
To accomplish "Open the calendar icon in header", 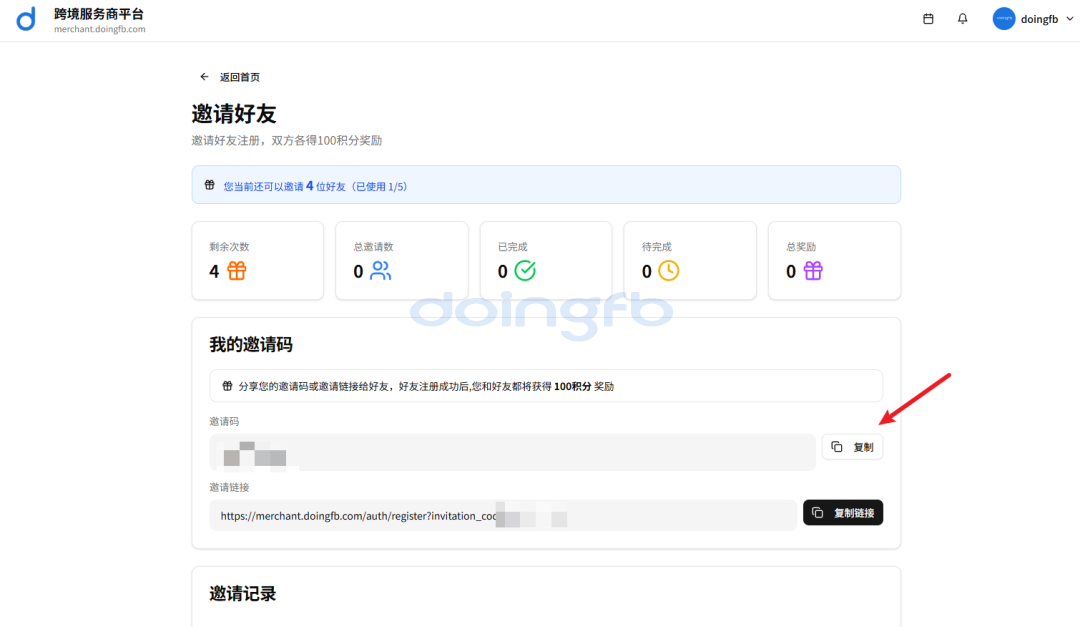I will (x=928, y=19).
